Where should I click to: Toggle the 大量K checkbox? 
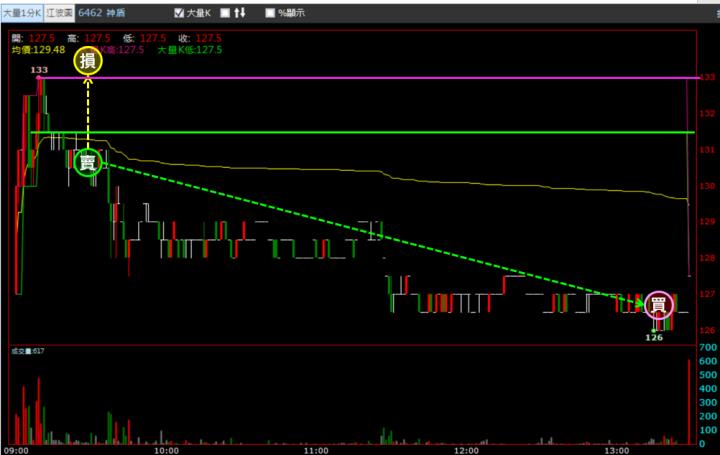click(x=179, y=13)
